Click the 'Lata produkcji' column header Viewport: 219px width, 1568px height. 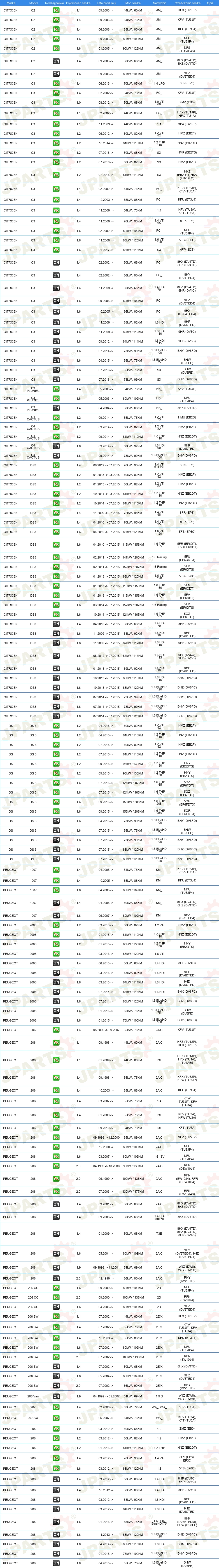106,3
